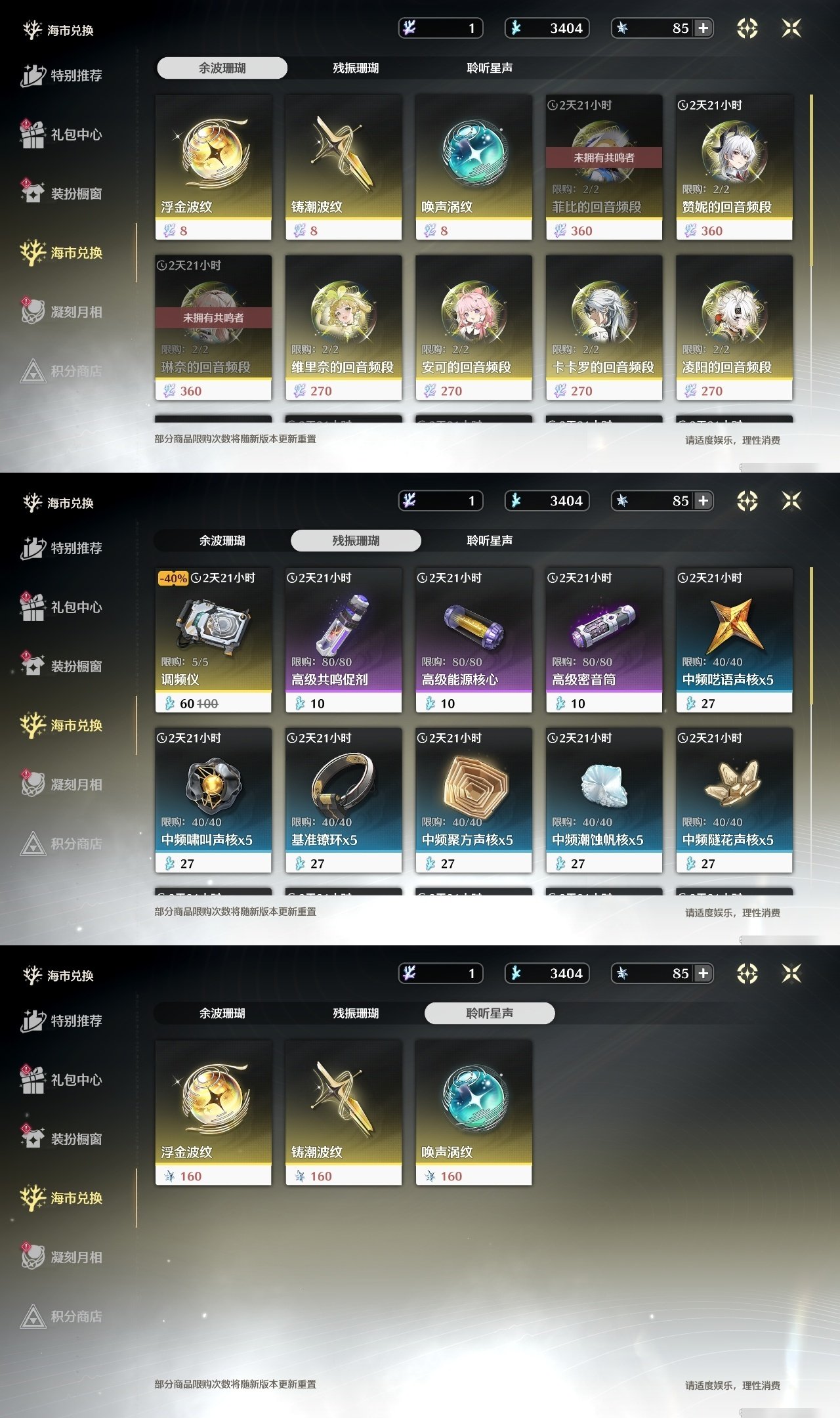Screen dimensions: 840x1418
Task: Buy 唤声涡纹 priced at 8
Action: [x=474, y=167]
